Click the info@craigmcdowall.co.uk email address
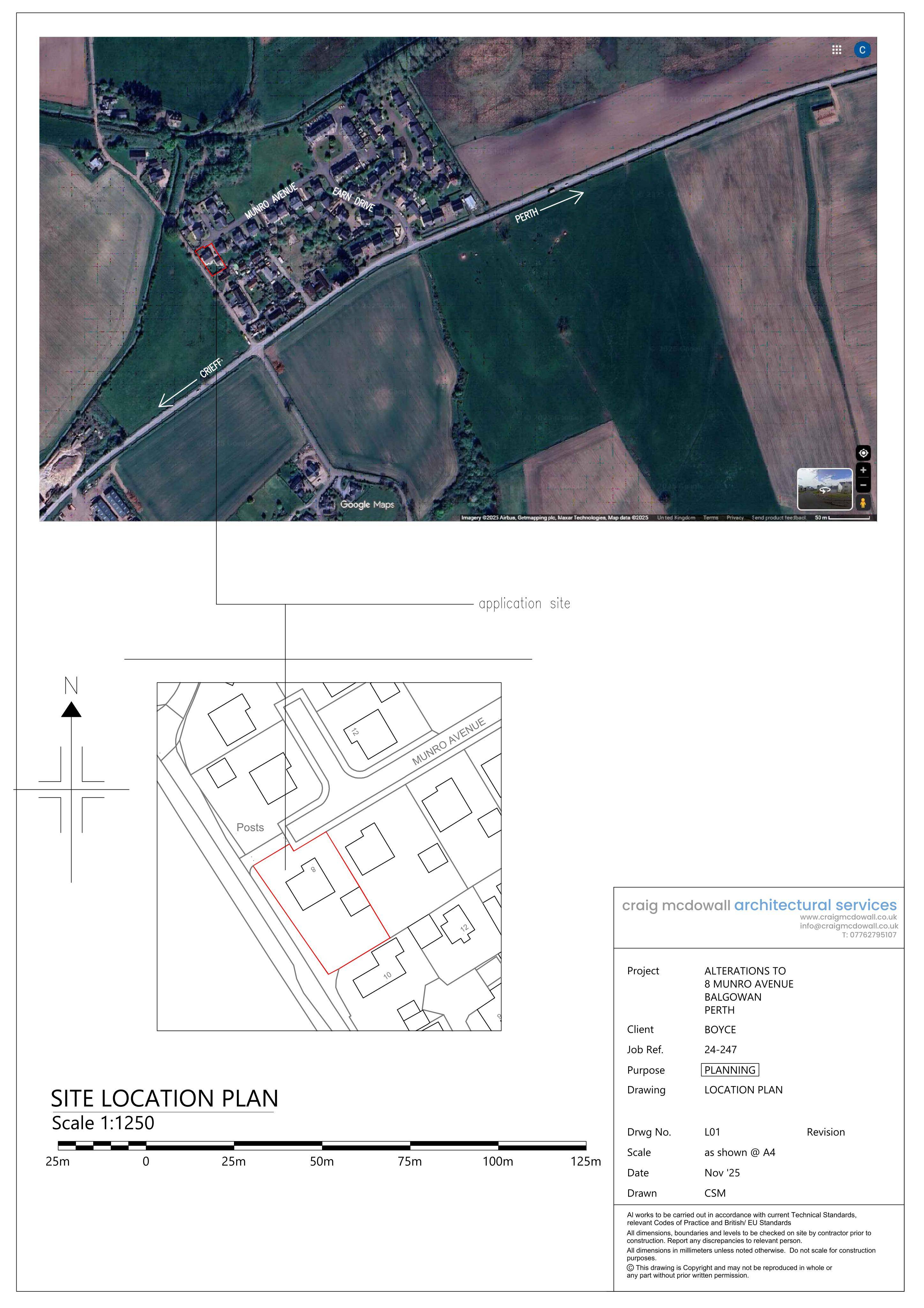 849,926
